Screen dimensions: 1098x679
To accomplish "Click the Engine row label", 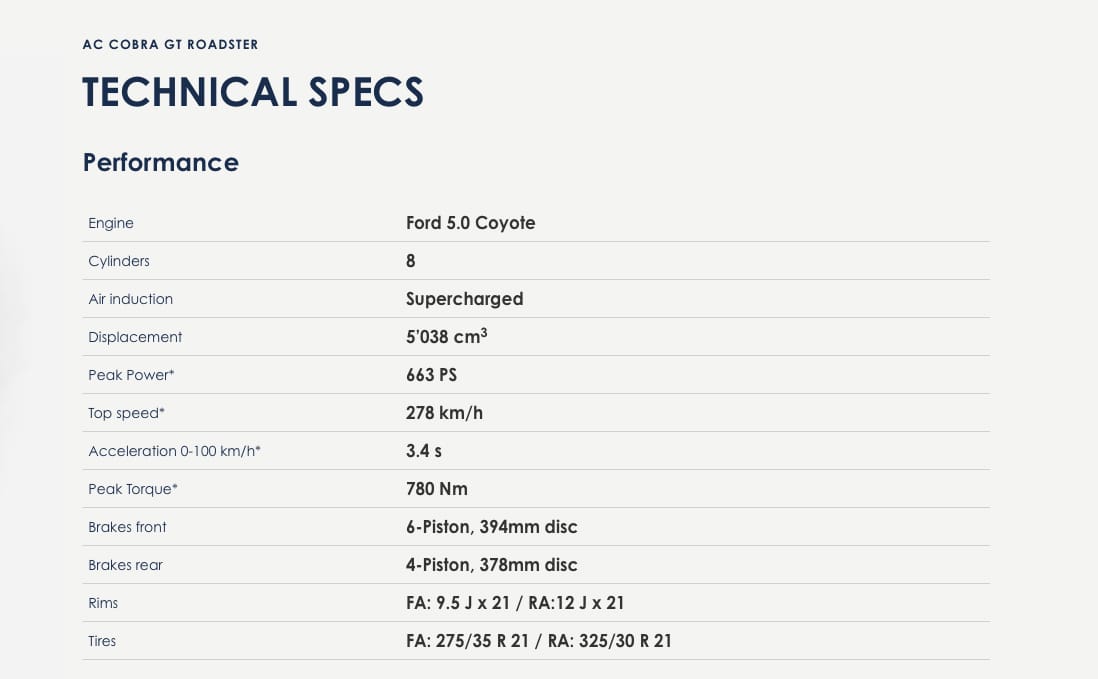I will point(111,223).
